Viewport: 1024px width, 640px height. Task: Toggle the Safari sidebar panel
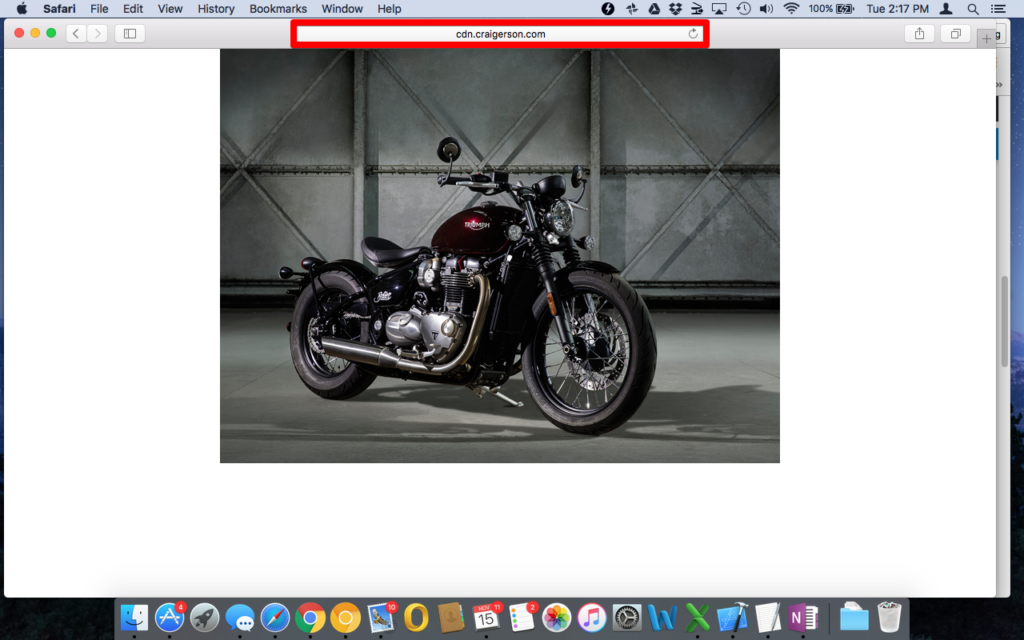130,34
